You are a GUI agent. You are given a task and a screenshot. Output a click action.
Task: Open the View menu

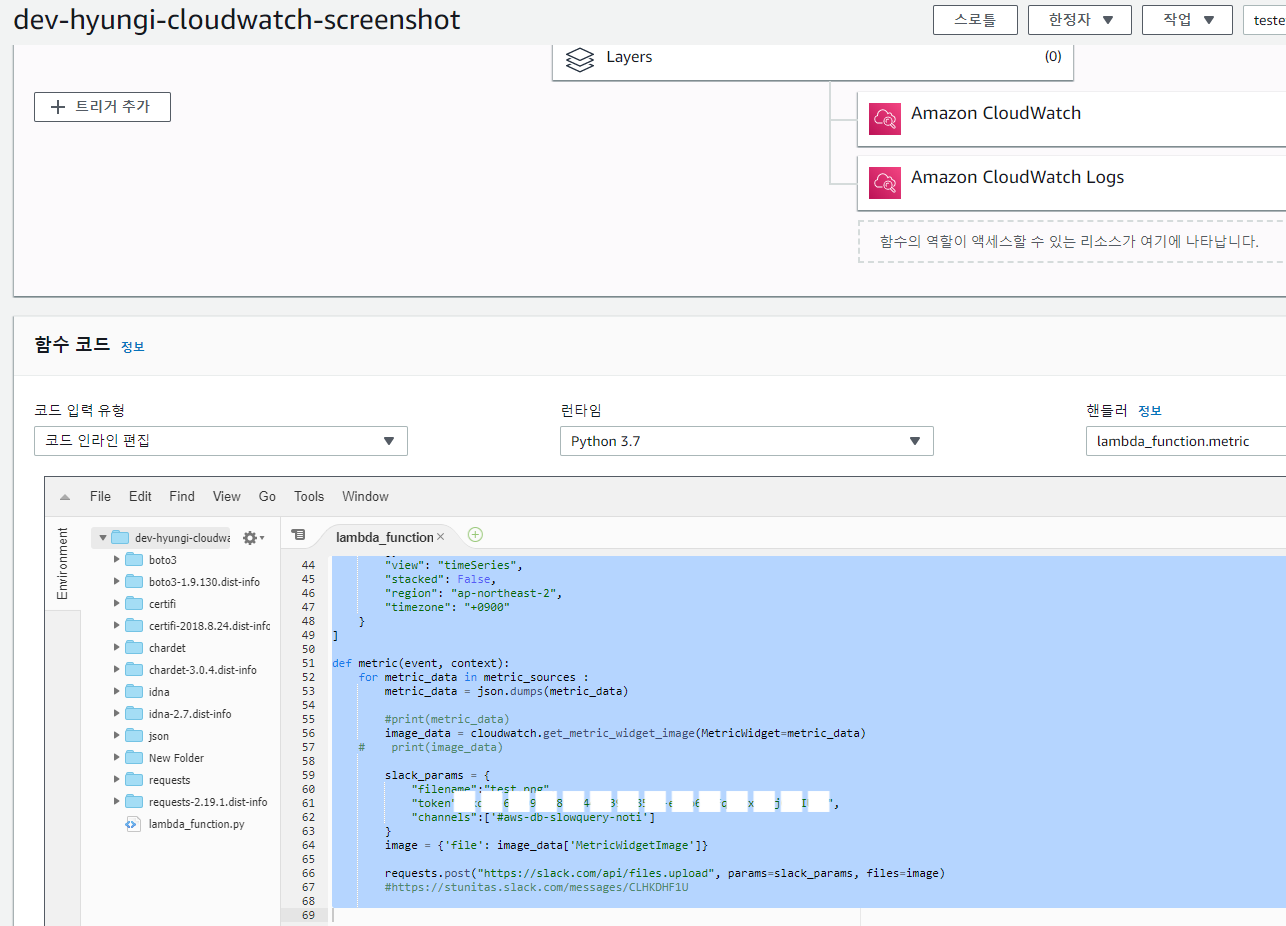pos(227,497)
